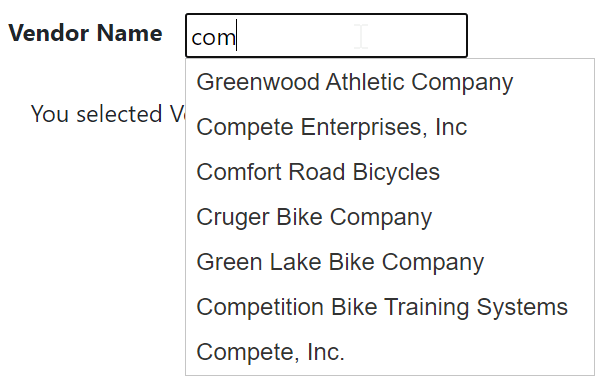Click the 'You selected' result text

[108, 114]
